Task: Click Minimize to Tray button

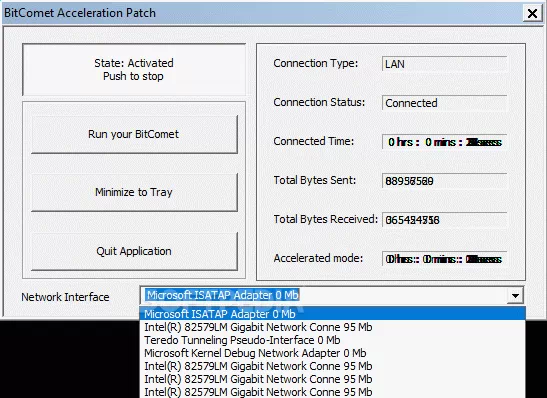Action: coord(134,192)
